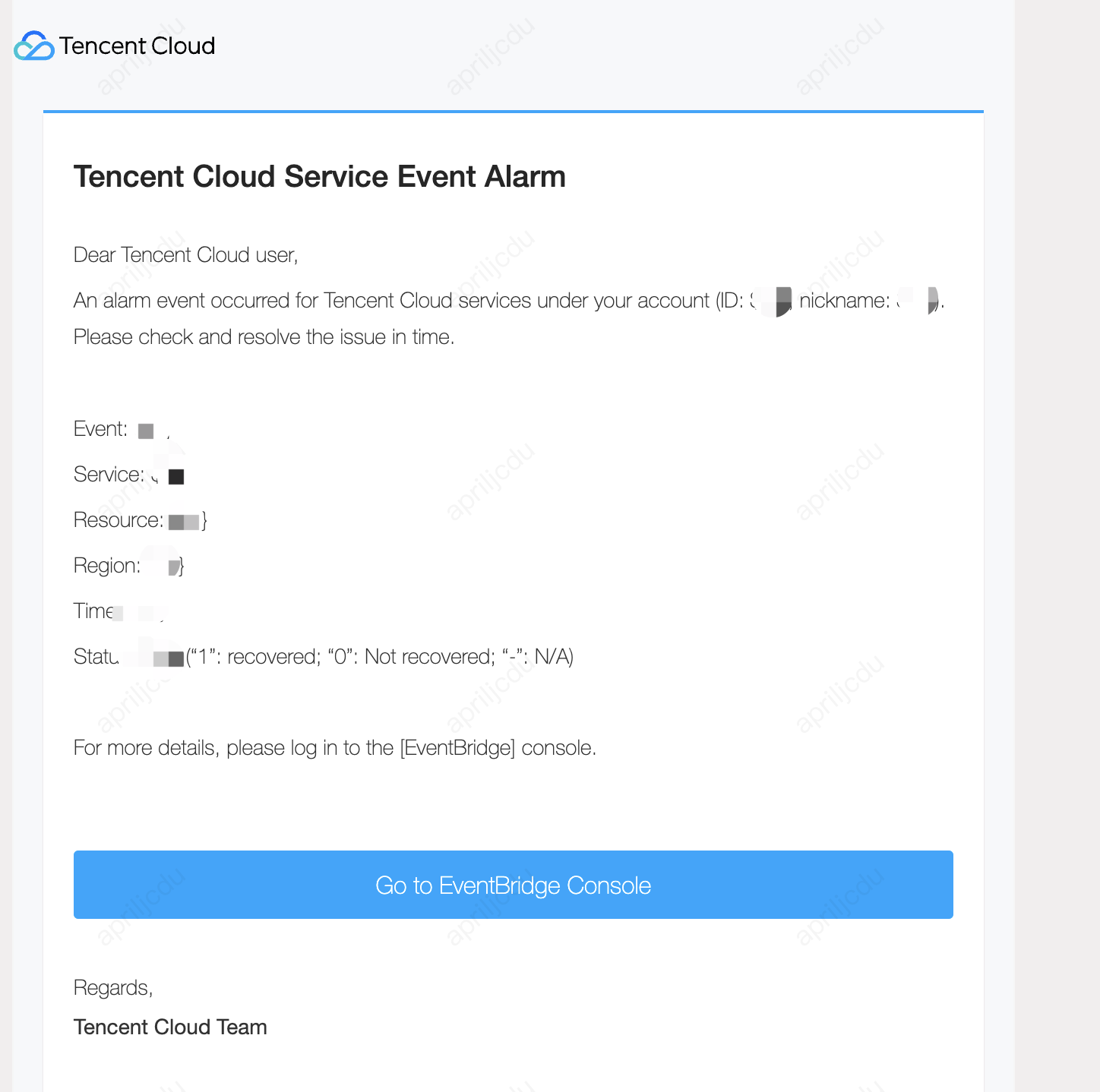The height and width of the screenshot is (1092, 1100).
Task: Click the 'Event:' field label
Action: [x=101, y=429]
